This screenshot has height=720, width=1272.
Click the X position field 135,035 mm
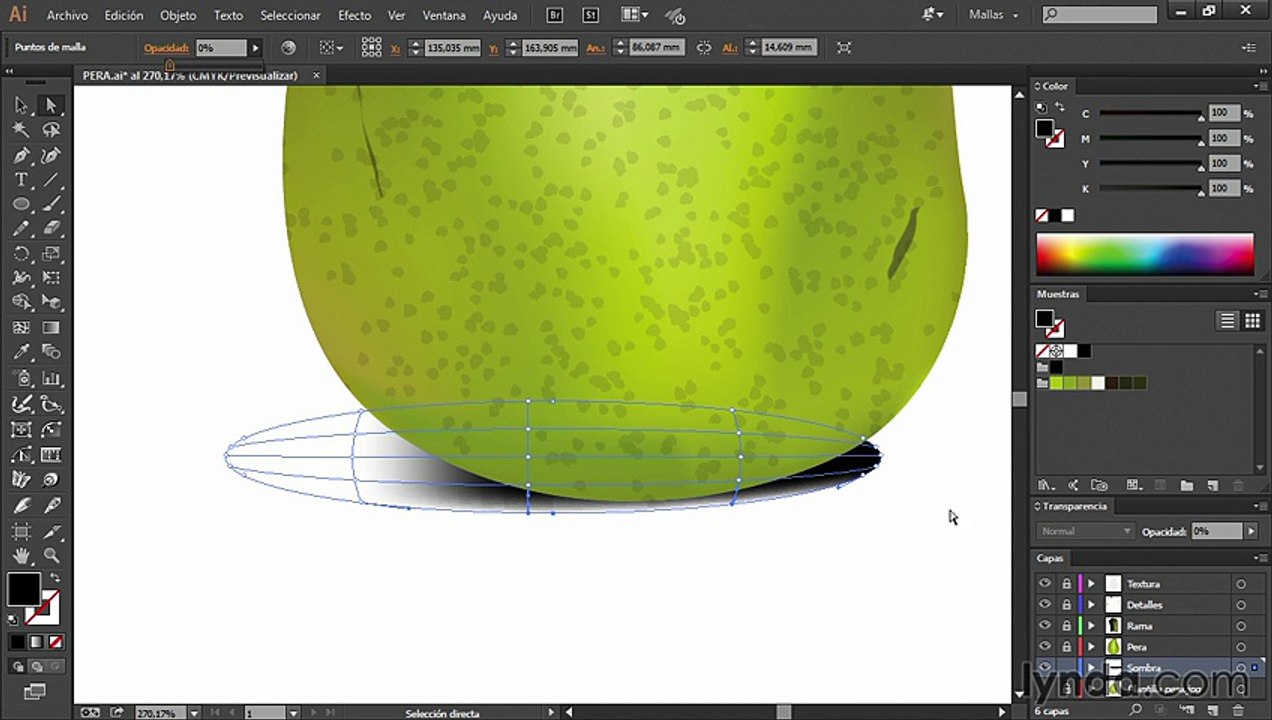453,48
